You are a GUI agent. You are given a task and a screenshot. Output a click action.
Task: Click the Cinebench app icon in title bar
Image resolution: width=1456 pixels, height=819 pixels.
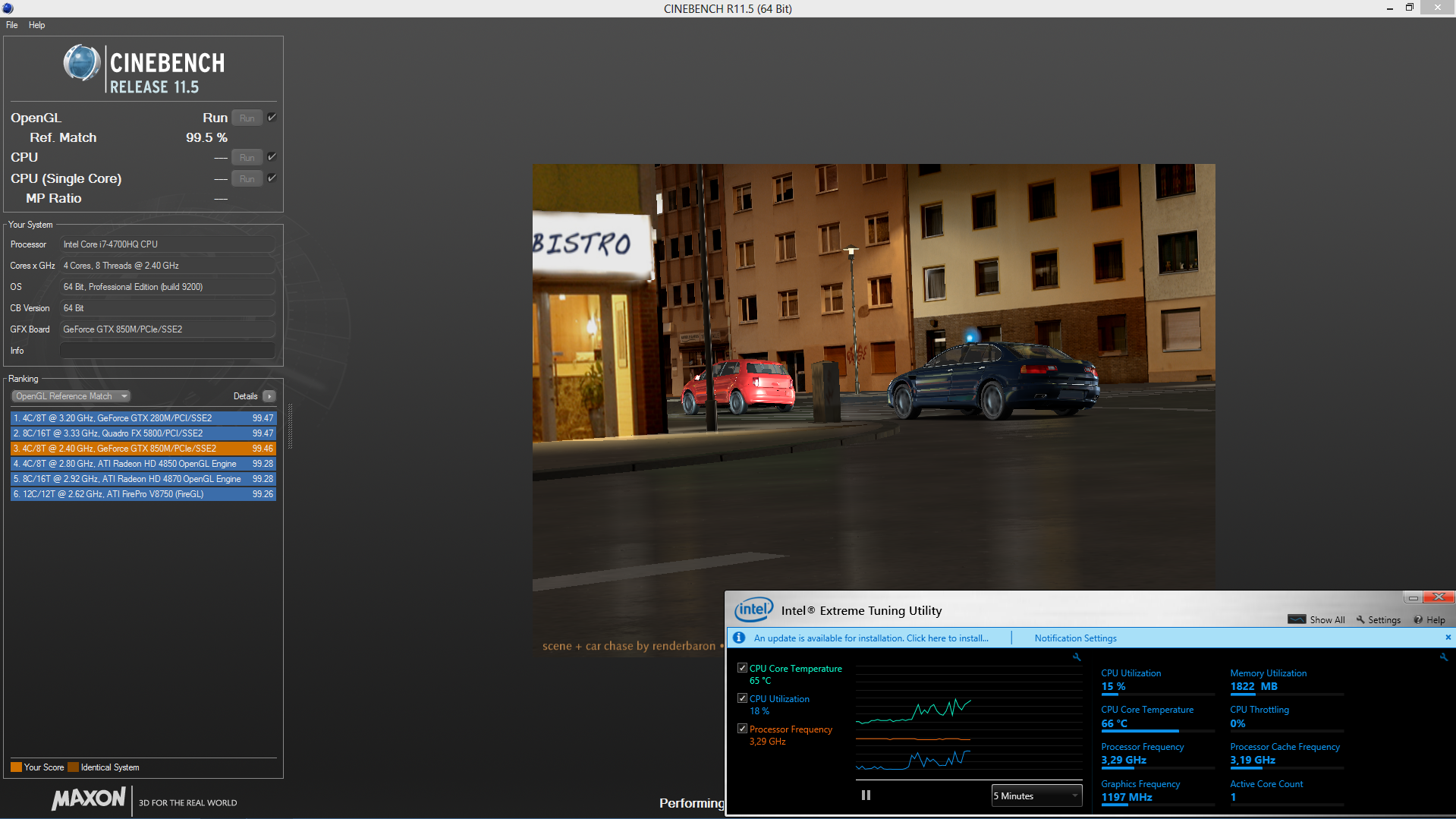point(8,8)
